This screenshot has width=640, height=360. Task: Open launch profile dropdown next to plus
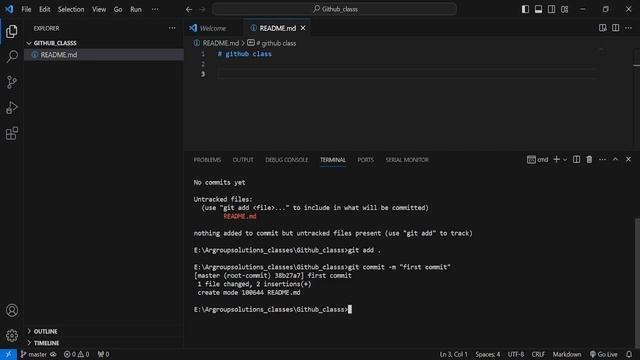tap(565, 160)
